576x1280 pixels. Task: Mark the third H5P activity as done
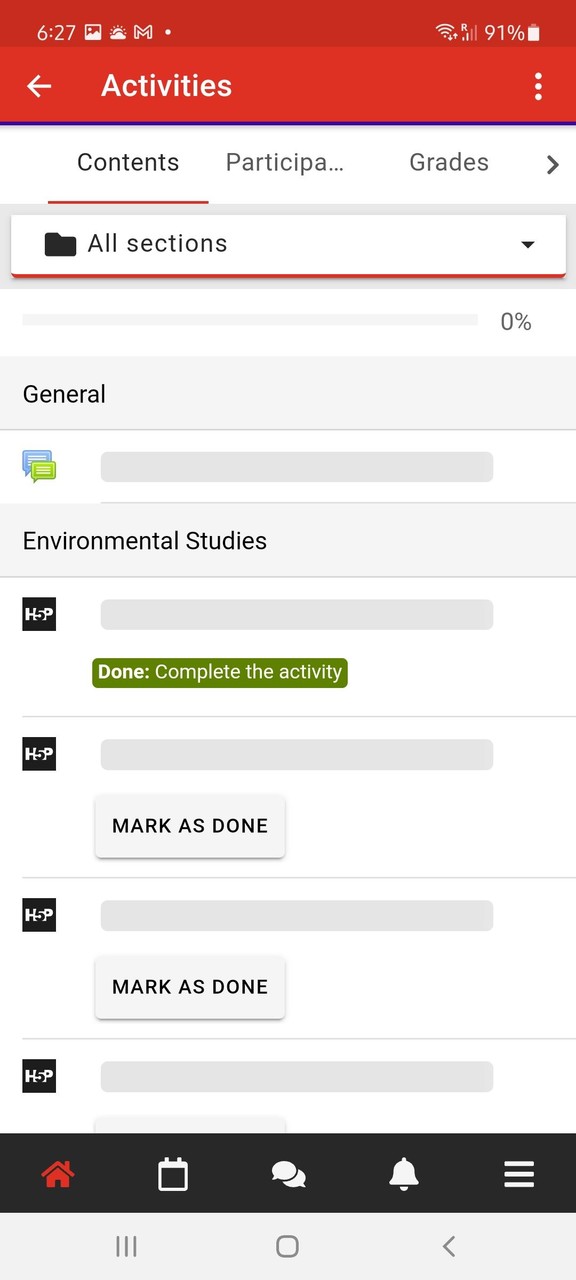pos(189,987)
